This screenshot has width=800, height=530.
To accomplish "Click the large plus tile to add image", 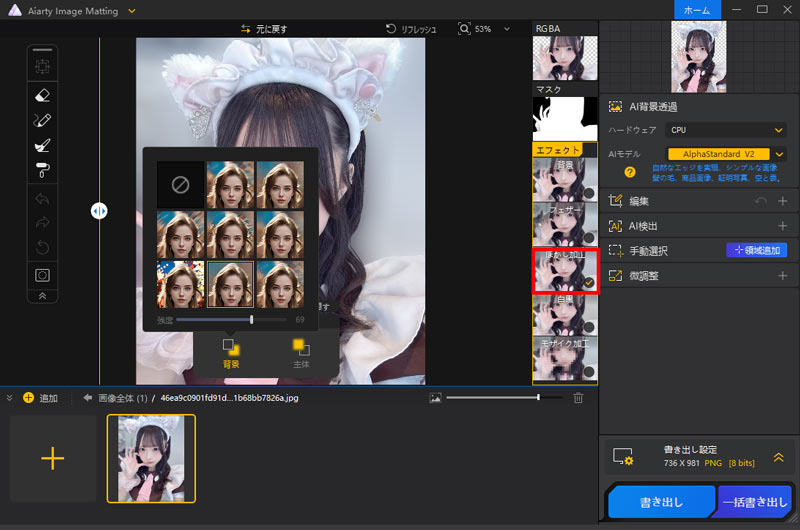I will click(52, 458).
